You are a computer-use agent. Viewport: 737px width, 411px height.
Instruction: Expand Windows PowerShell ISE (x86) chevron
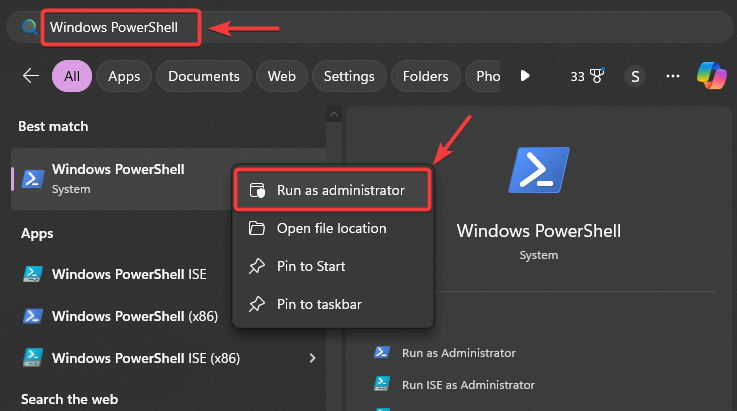point(312,357)
